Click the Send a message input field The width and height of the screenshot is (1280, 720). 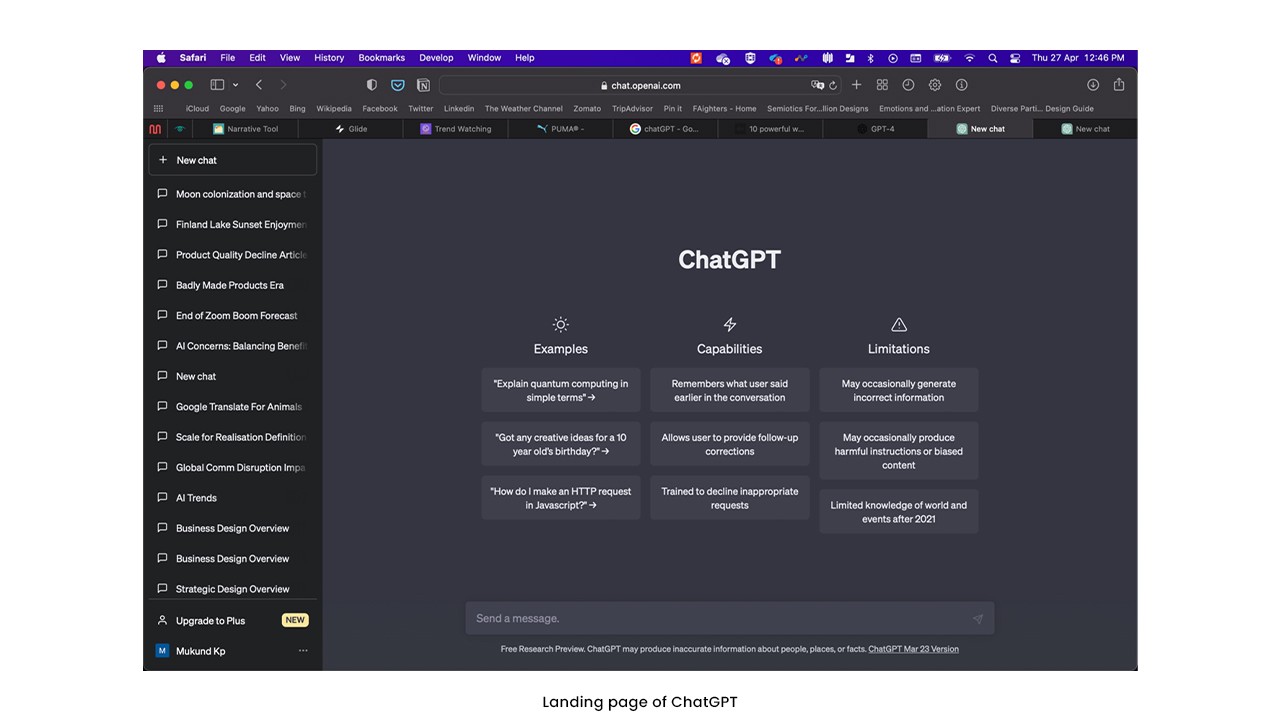click(x=730, y=618)
